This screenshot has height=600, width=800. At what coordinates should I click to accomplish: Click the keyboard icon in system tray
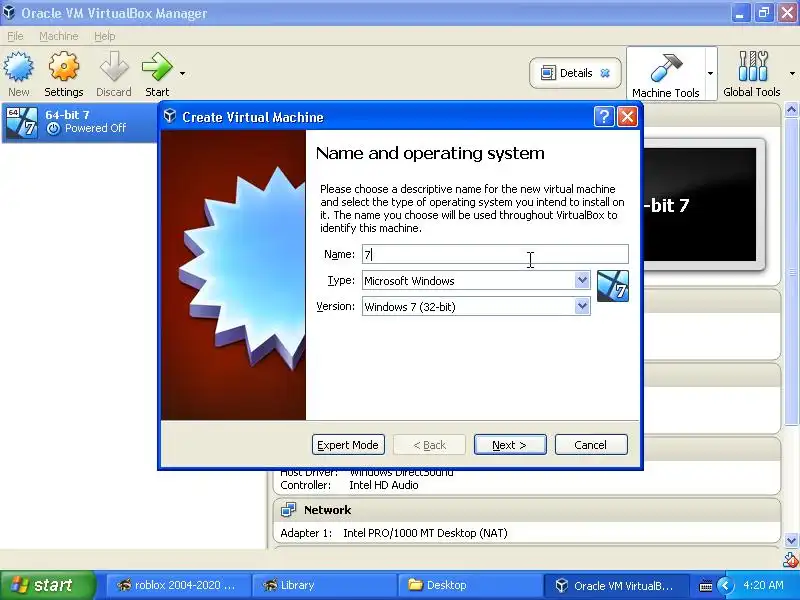[x=706, y=586]
